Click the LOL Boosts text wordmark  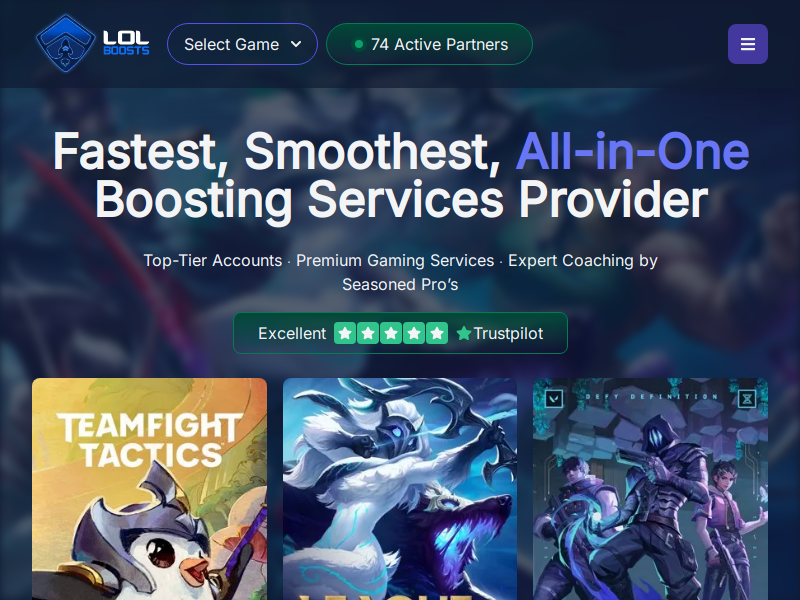(126, 43)
